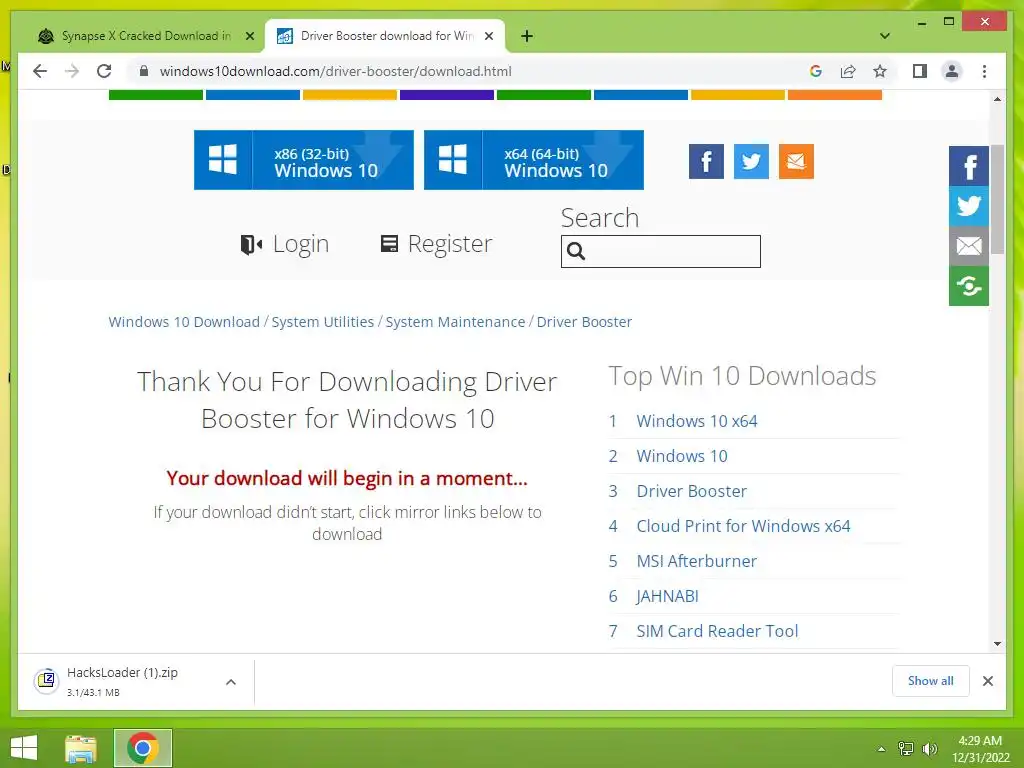Show all downloads
1024x768 pixels.
931,681
